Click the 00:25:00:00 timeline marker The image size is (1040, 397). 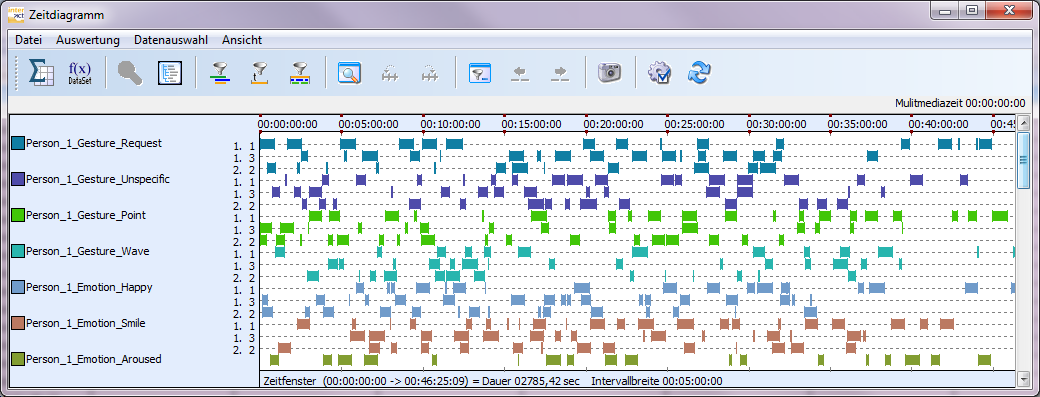pyautogui.click(x=694, y=124)
